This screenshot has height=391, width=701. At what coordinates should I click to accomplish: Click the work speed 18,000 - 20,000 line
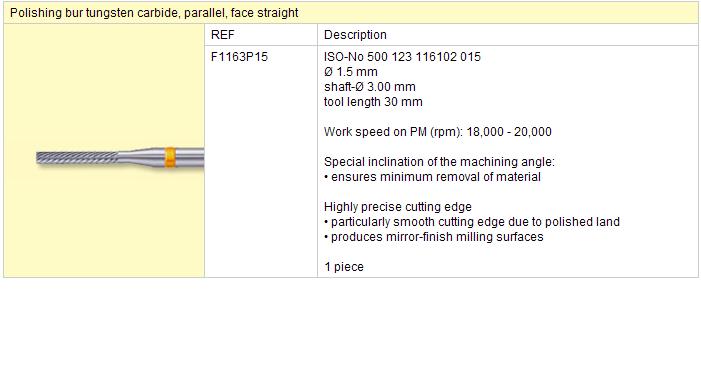437,132
